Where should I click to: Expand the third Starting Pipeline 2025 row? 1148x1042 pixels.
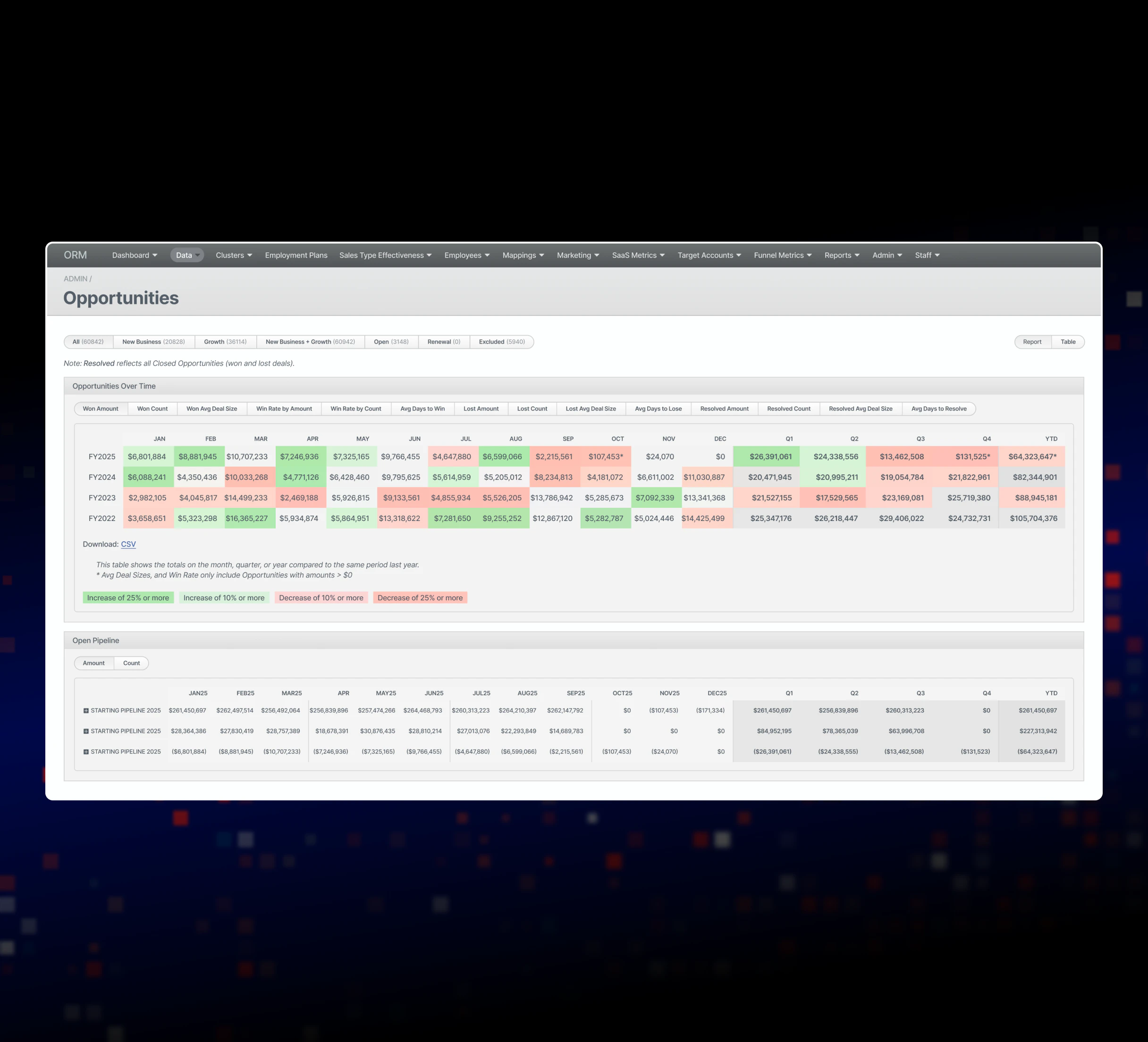pos(86,752)
